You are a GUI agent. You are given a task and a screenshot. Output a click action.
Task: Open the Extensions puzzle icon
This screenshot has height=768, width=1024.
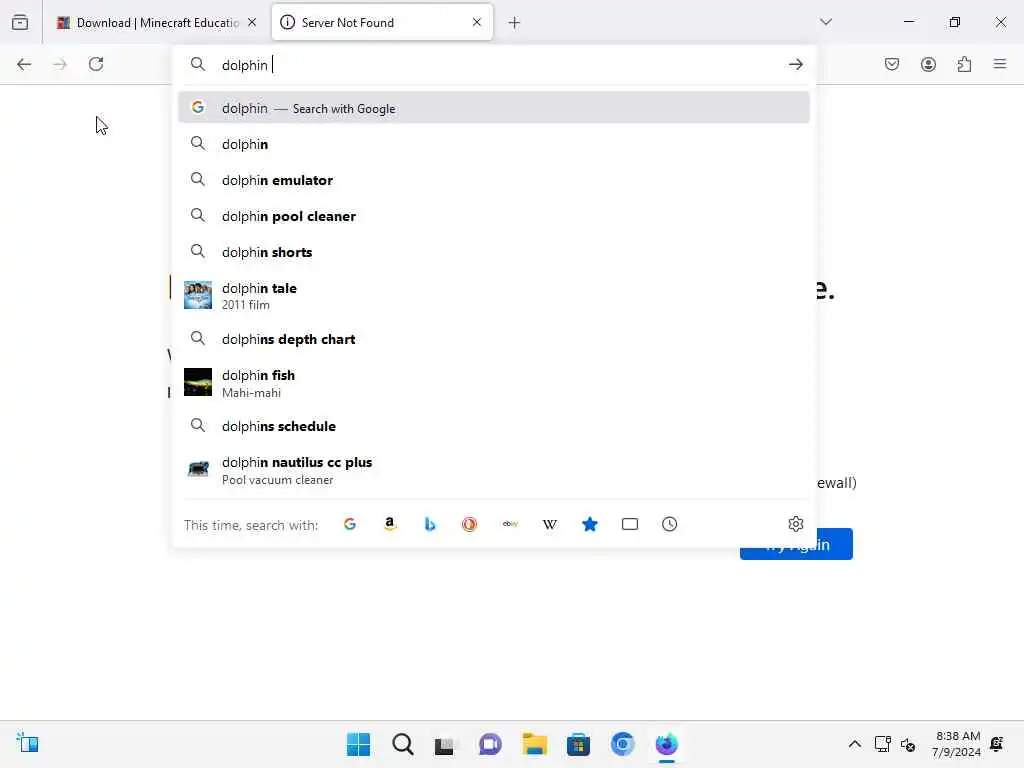[x=964, y=64]
